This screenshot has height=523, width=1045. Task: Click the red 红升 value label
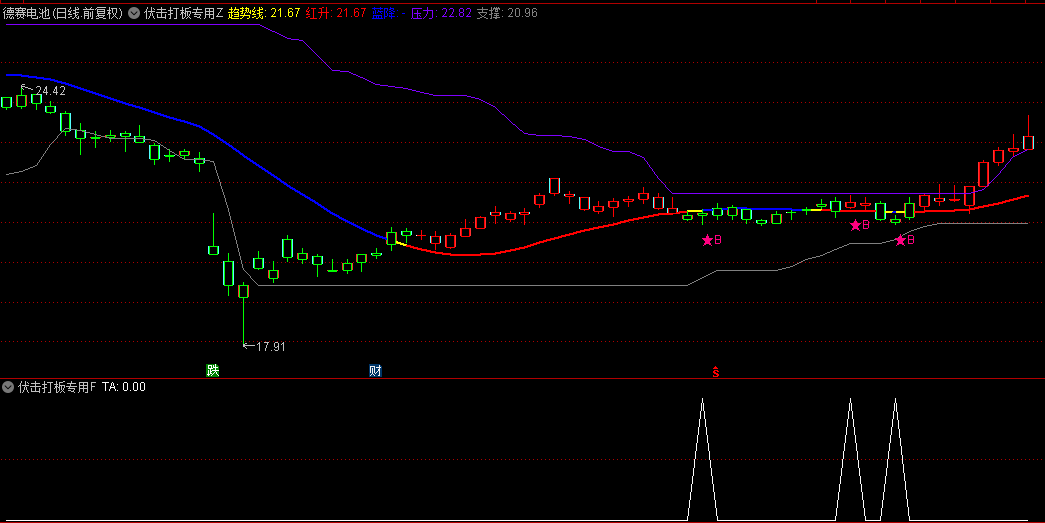(336, 14)
